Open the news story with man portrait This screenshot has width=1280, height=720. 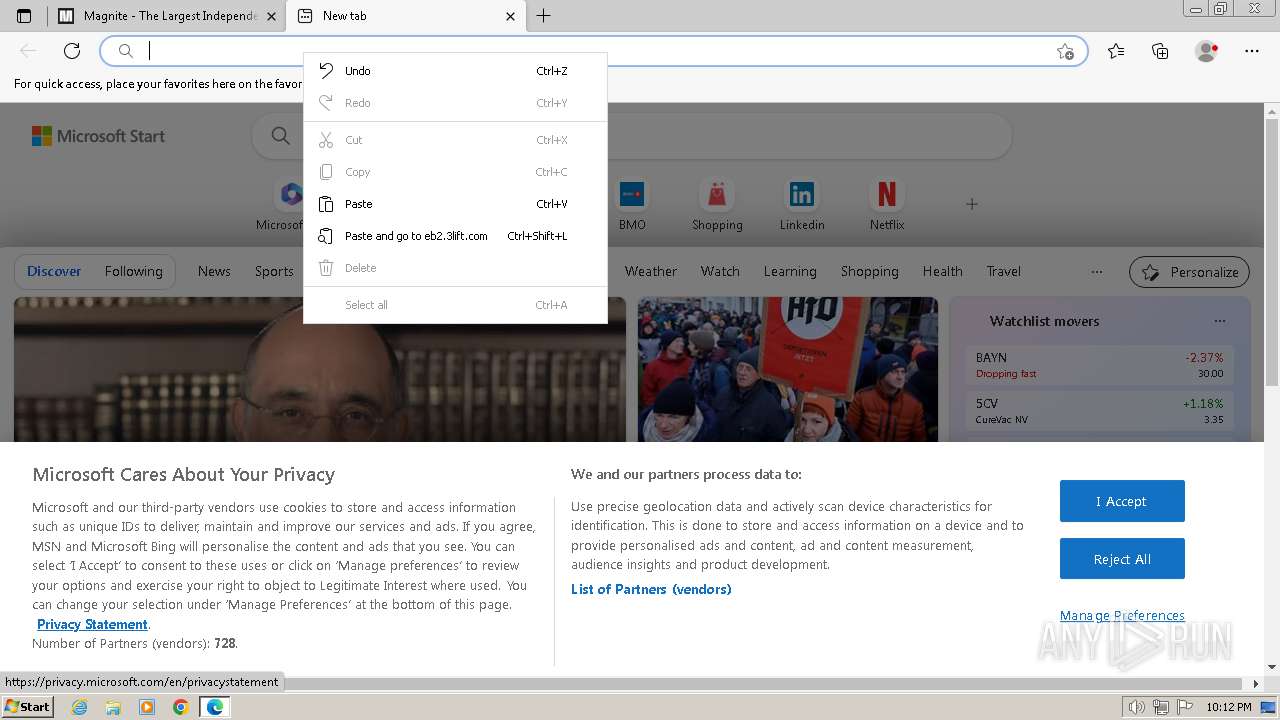[320, 369]
